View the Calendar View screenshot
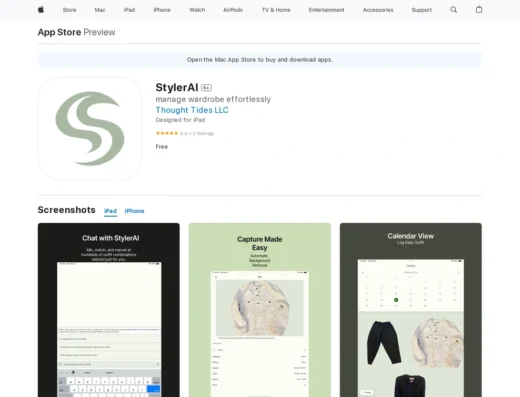The image size is (520, 397). tap(411, 310)
